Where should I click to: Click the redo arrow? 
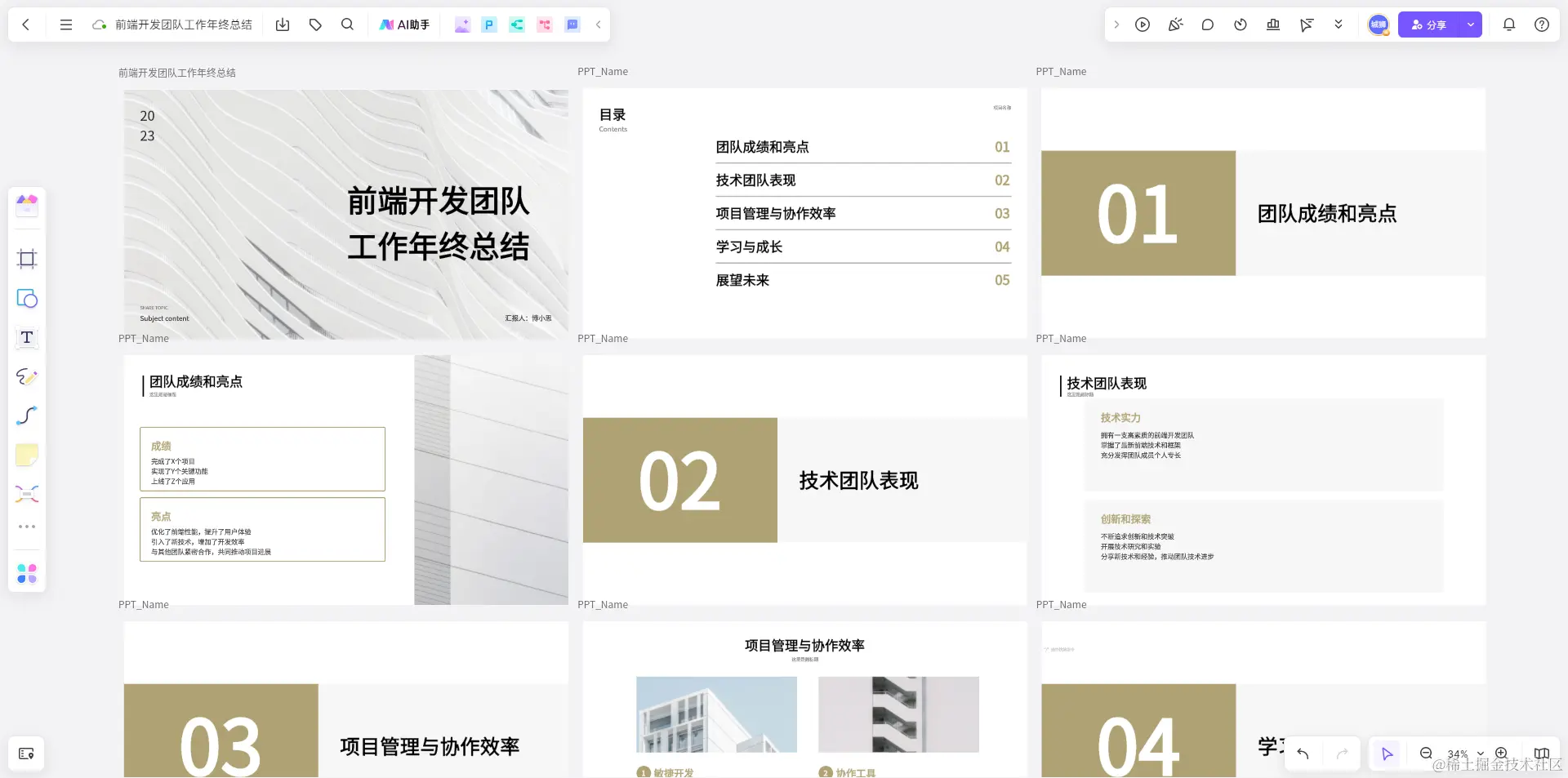[x=1342, y=754]
